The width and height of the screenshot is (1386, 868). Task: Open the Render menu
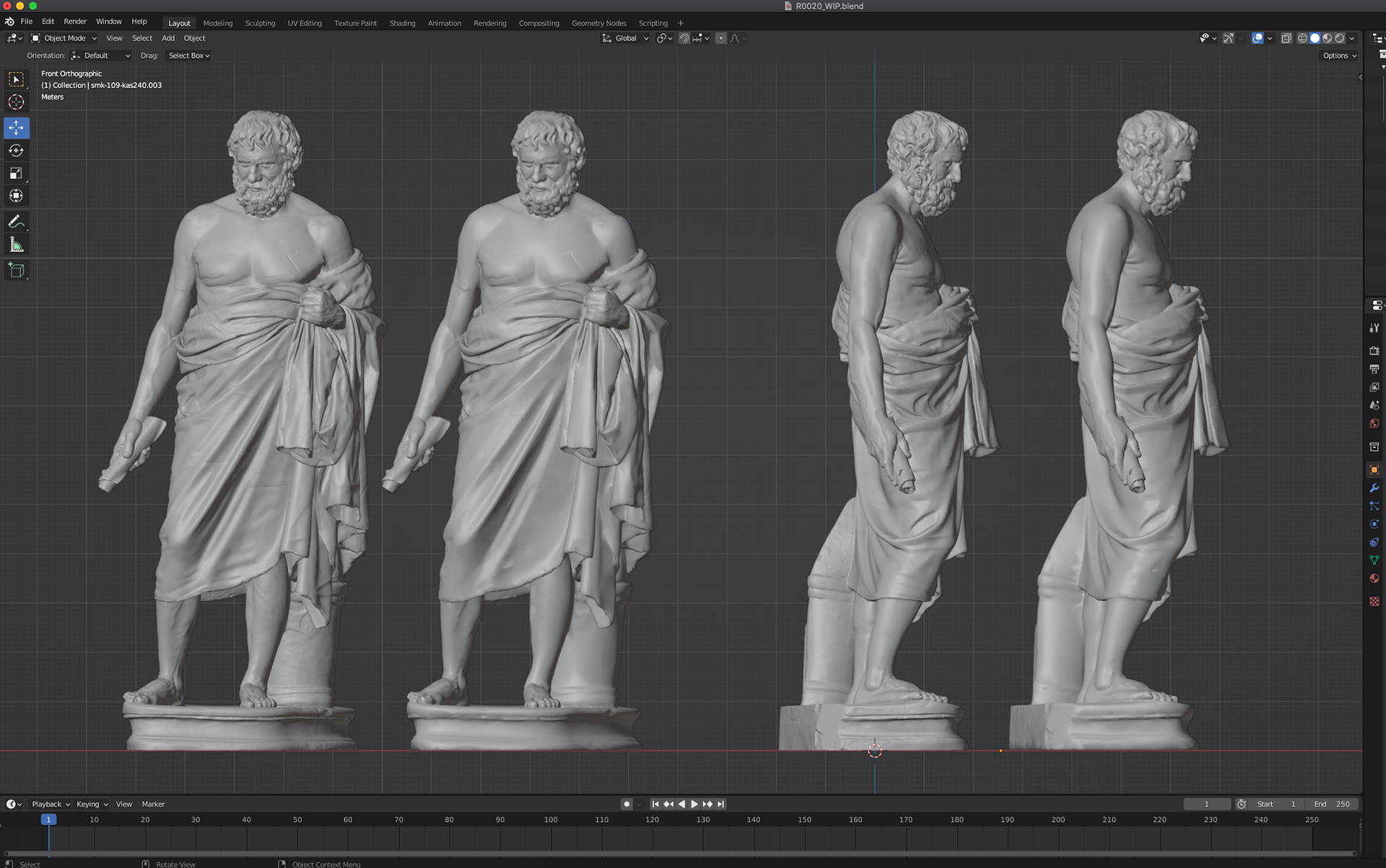(75, 22)
